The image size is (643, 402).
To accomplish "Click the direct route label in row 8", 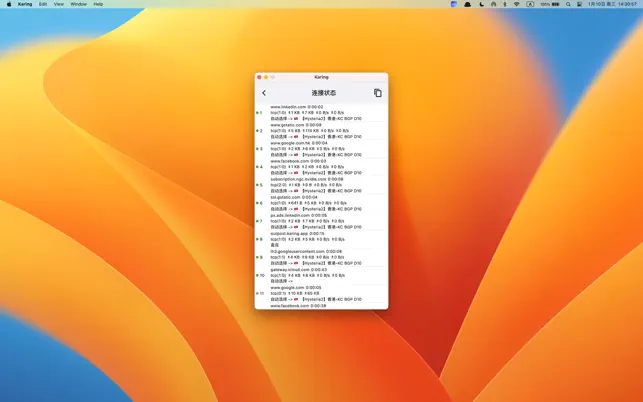I will 274,245.
